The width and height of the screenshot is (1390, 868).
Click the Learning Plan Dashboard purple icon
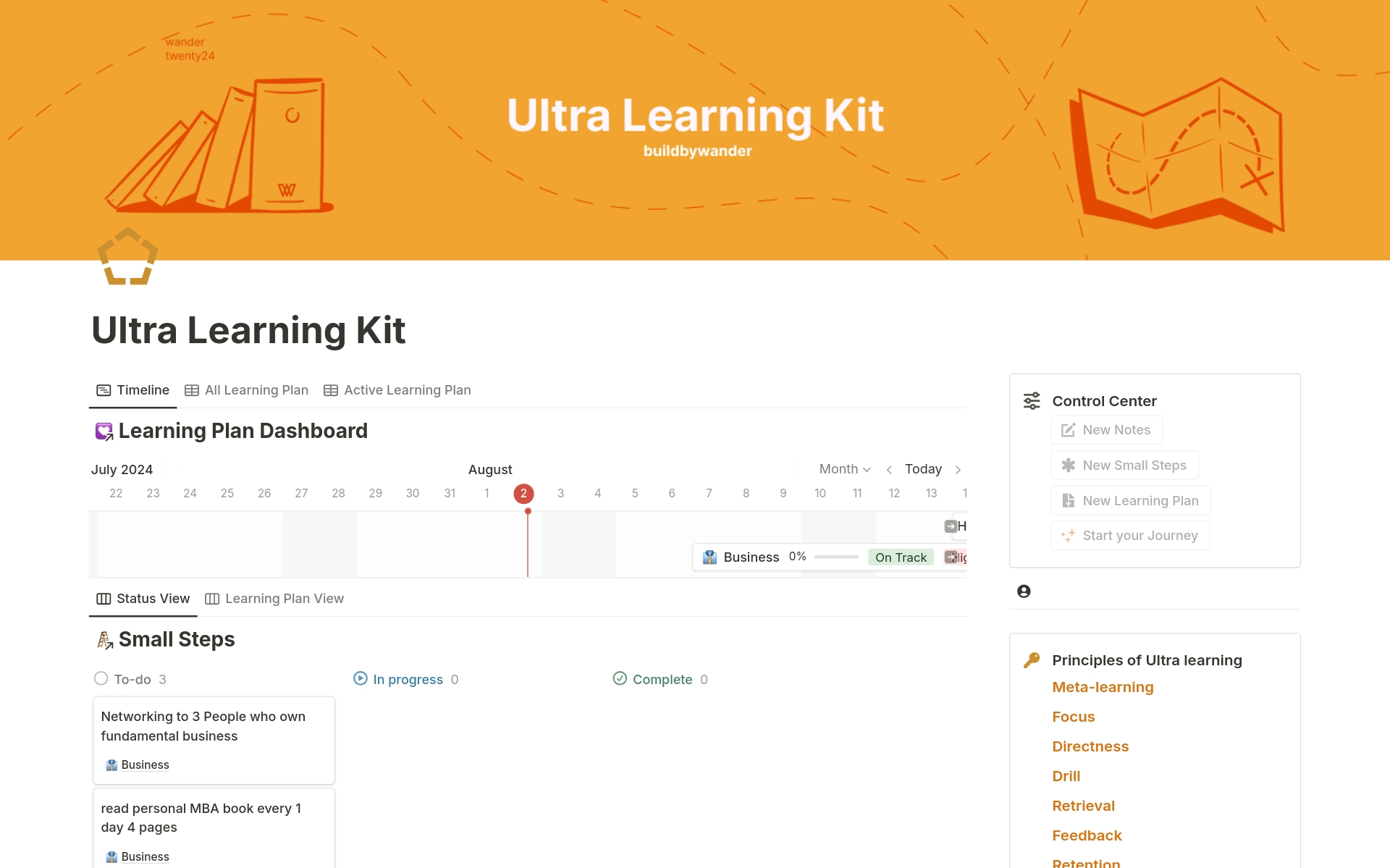(x=103, y=431)
